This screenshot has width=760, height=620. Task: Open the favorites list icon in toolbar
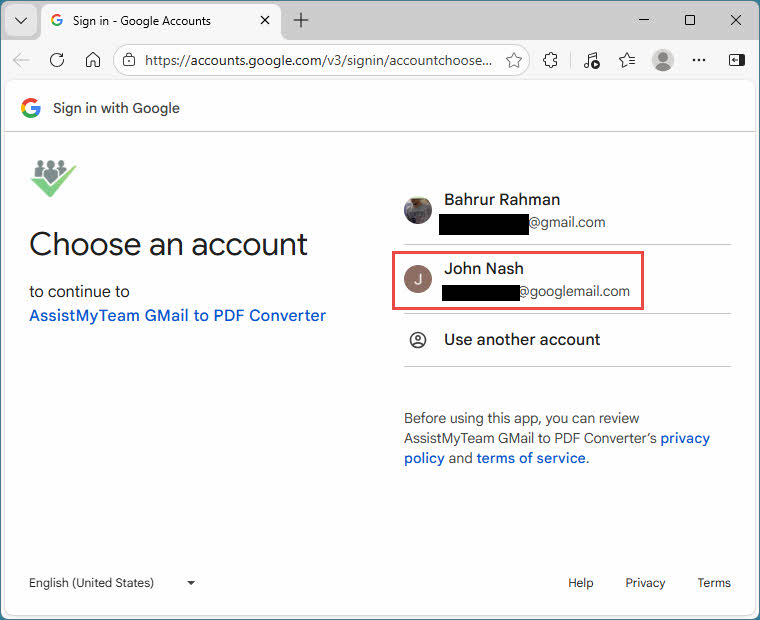627,60
